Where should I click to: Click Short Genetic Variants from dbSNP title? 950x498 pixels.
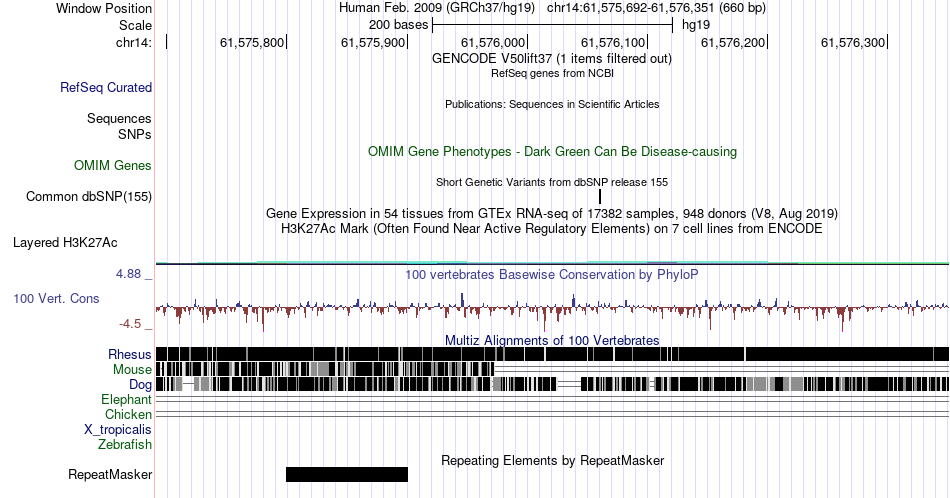(552, 182)
